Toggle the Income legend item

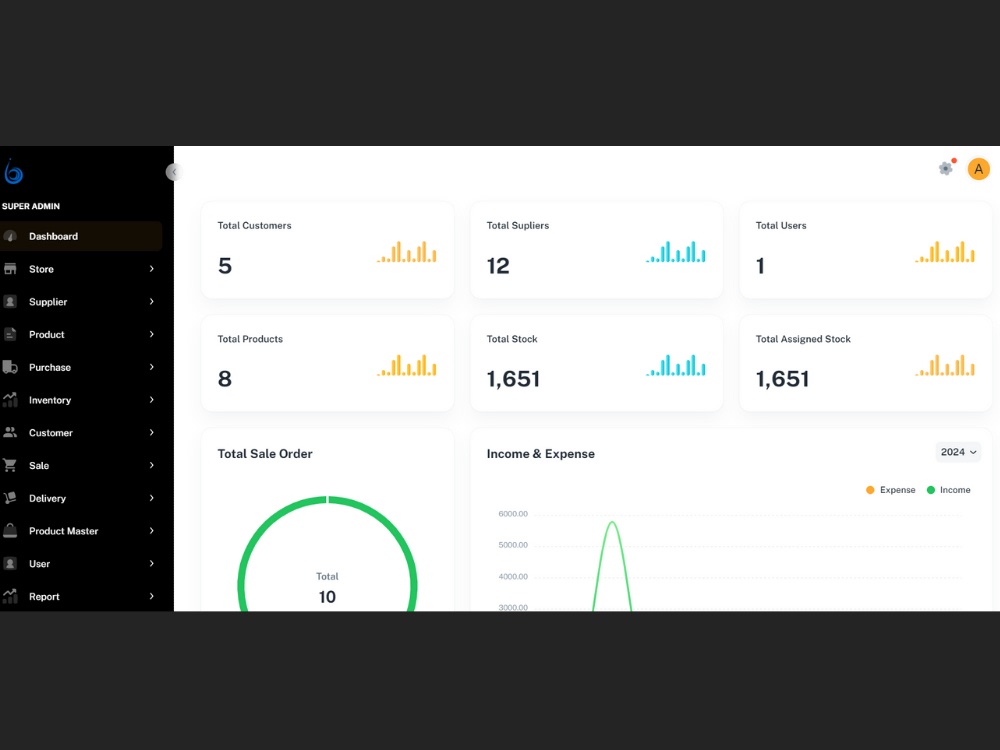point(948,490)
